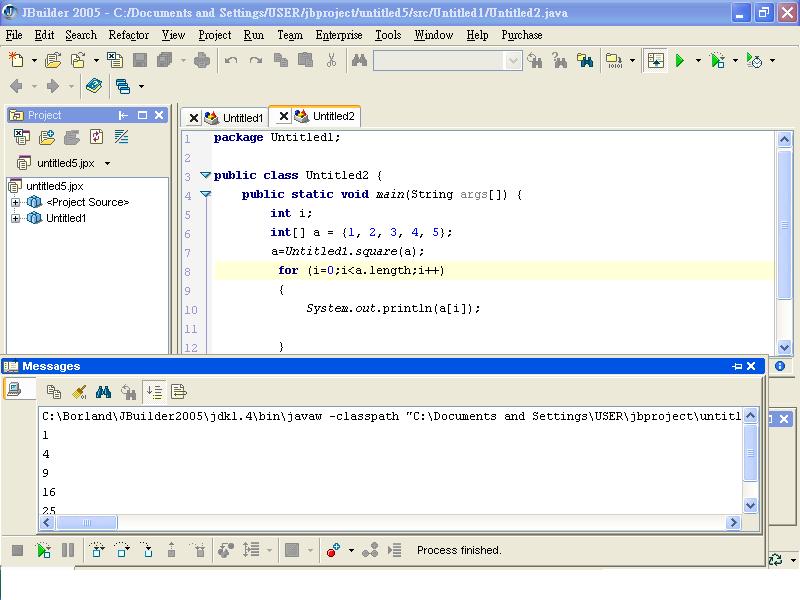Click the add-files folder icon in Project pane
Viewport: 800px width, 600px height.
tap(46, 137)
